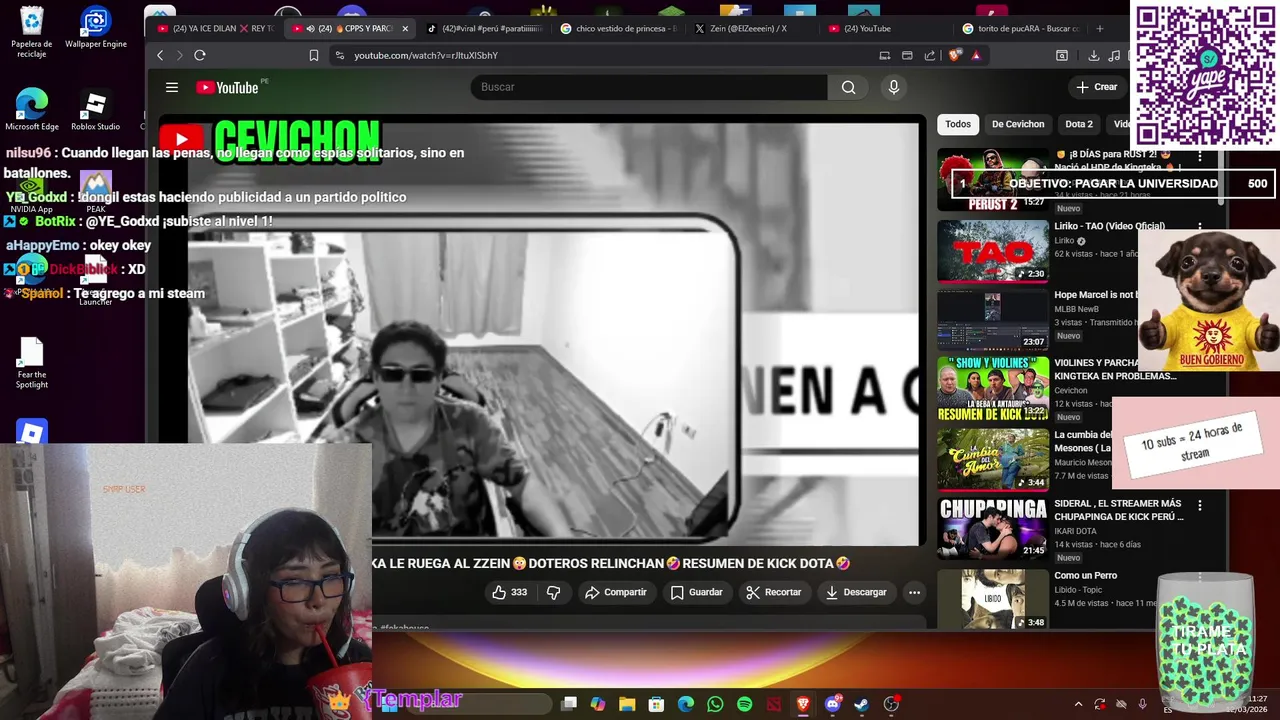Open Microsoft Store from the taskbar

tap(656, 704)
